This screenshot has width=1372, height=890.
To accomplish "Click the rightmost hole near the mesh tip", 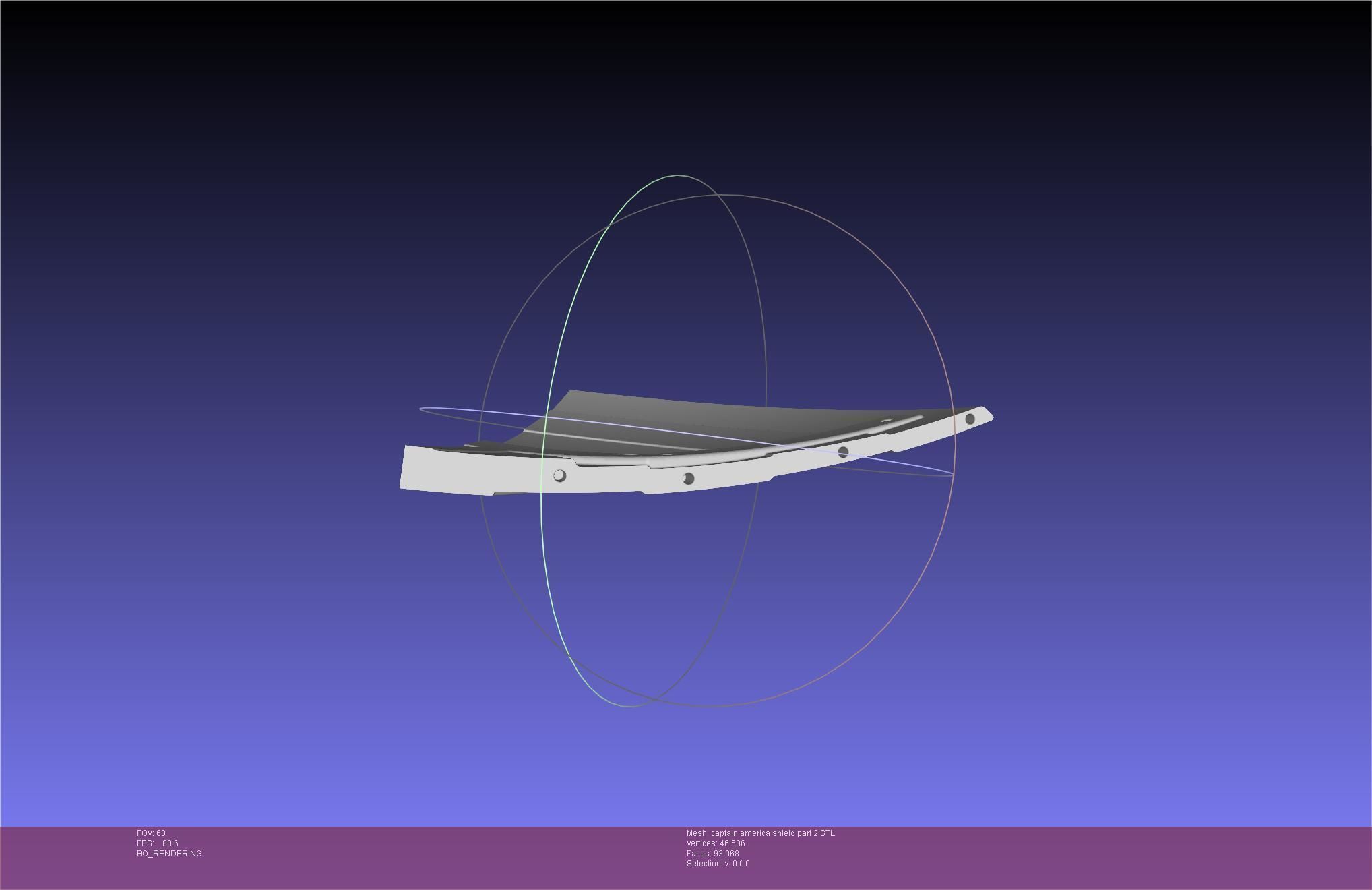I will click(970, 419).
